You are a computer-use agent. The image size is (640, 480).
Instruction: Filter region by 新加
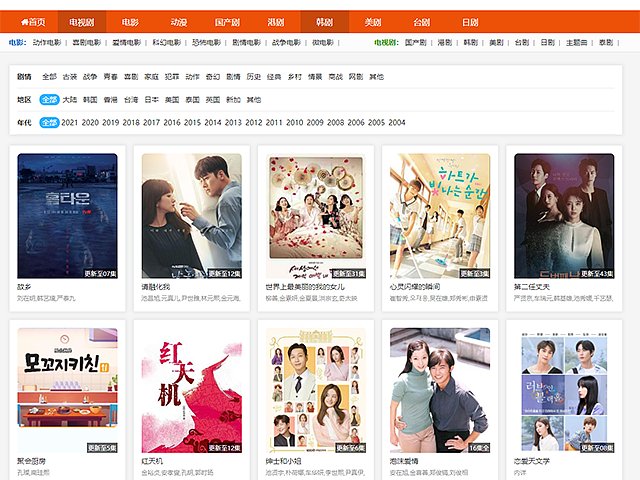(x=233, y=100)
